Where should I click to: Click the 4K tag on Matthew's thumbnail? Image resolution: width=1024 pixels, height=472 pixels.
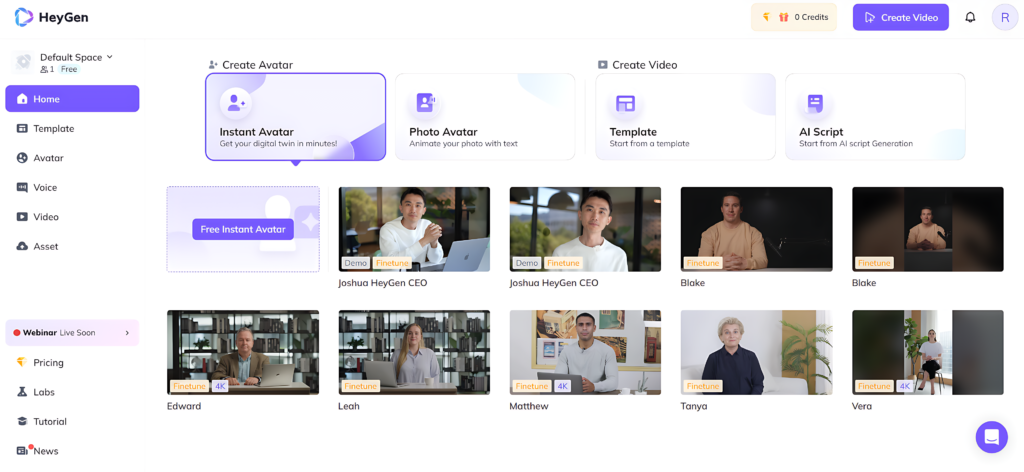[x=562, y=386]
